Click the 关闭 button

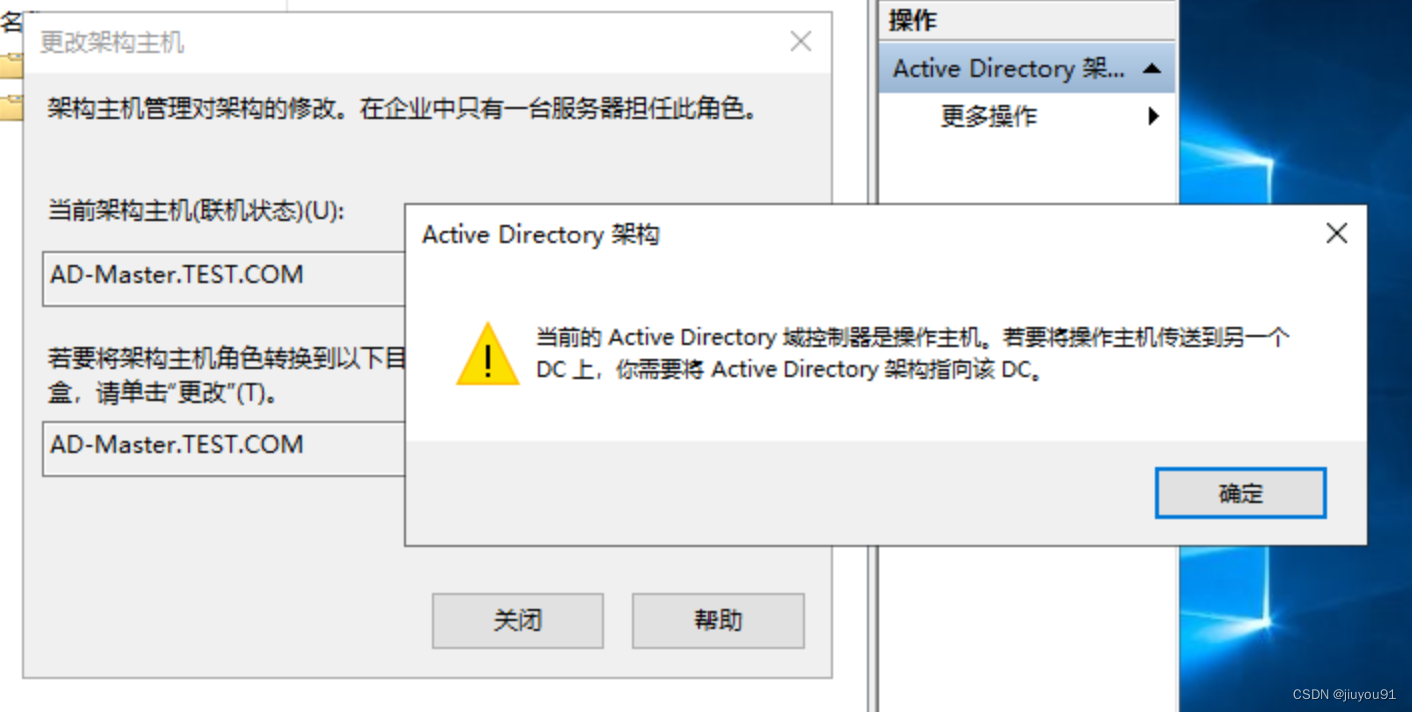[x=517, y=620]
